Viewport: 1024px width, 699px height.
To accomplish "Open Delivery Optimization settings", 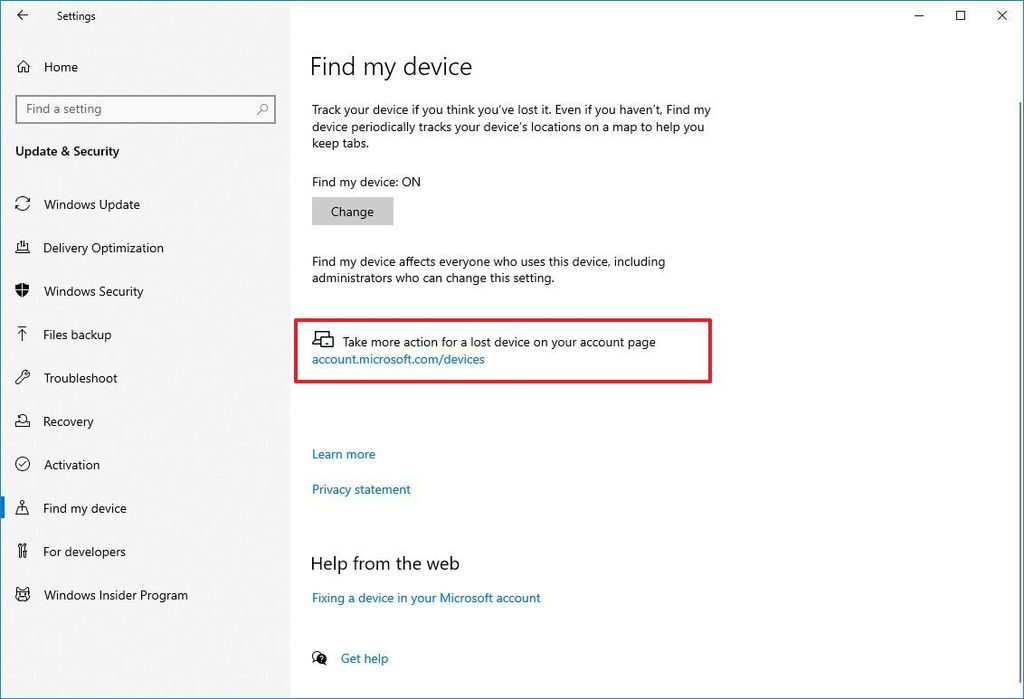I will 103,248.
